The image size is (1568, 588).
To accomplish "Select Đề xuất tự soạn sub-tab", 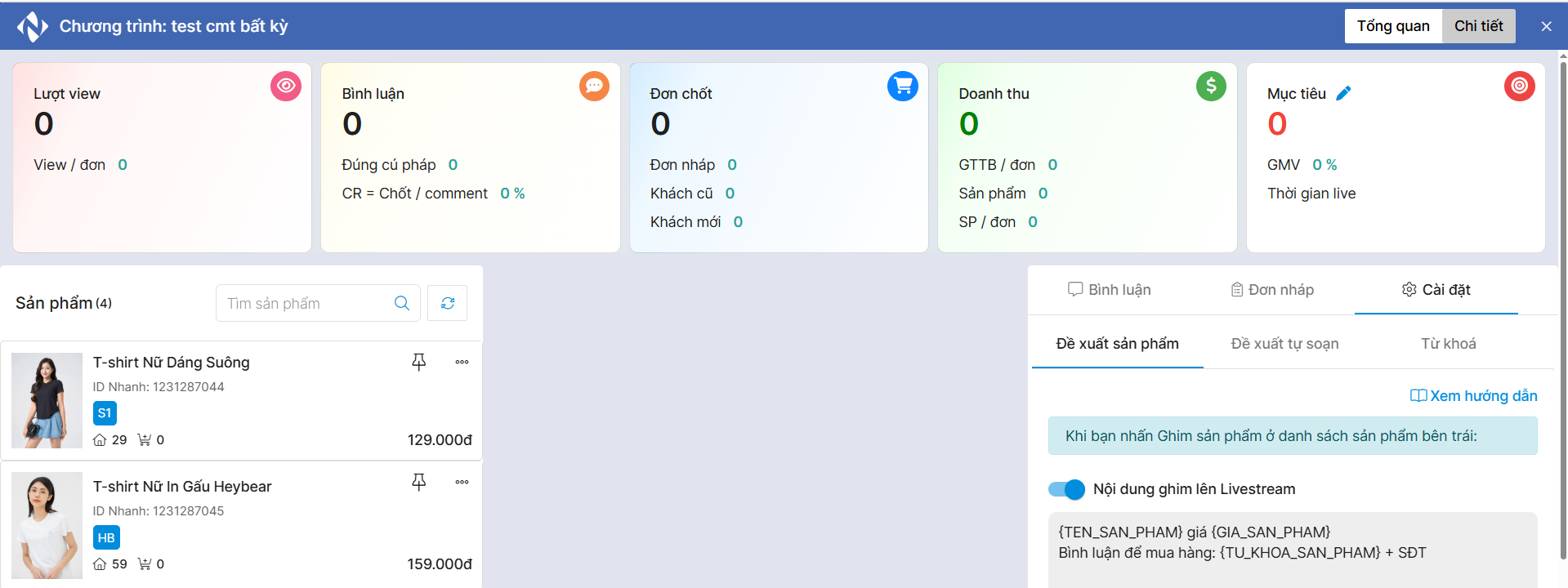I will click(x=1284, y=344).
